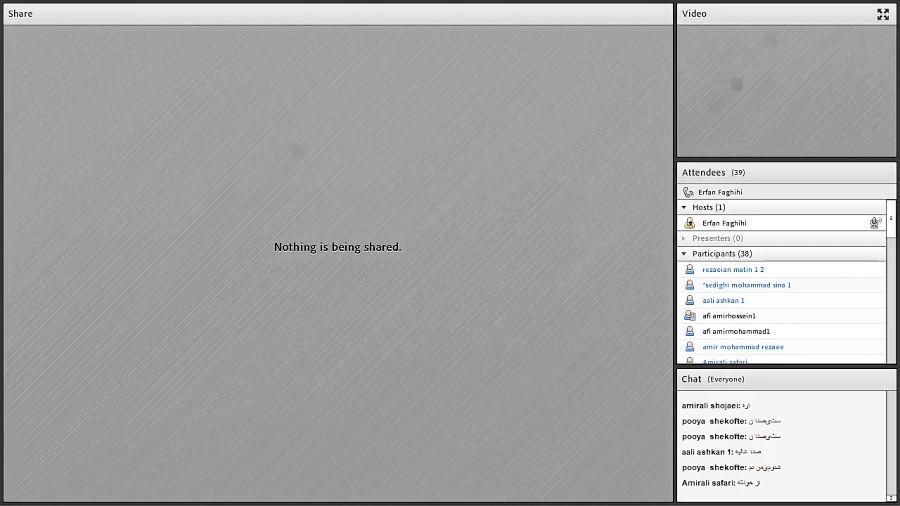Click the Video pod title
This screenshot has height=506, width=900.
[694, 14]
